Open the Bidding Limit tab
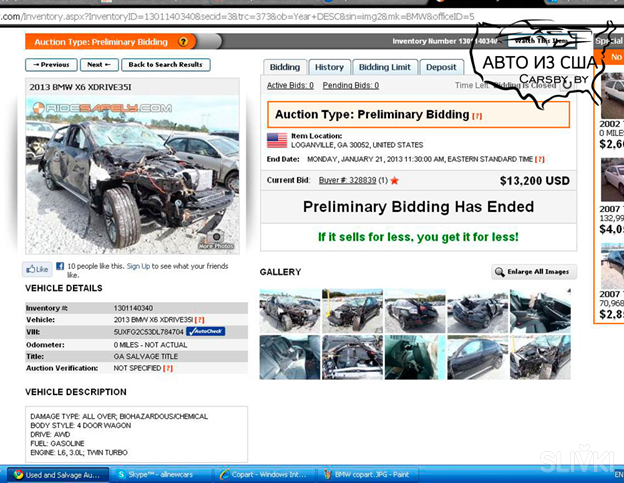The image size is (624, 483). (x=384, y=67)
